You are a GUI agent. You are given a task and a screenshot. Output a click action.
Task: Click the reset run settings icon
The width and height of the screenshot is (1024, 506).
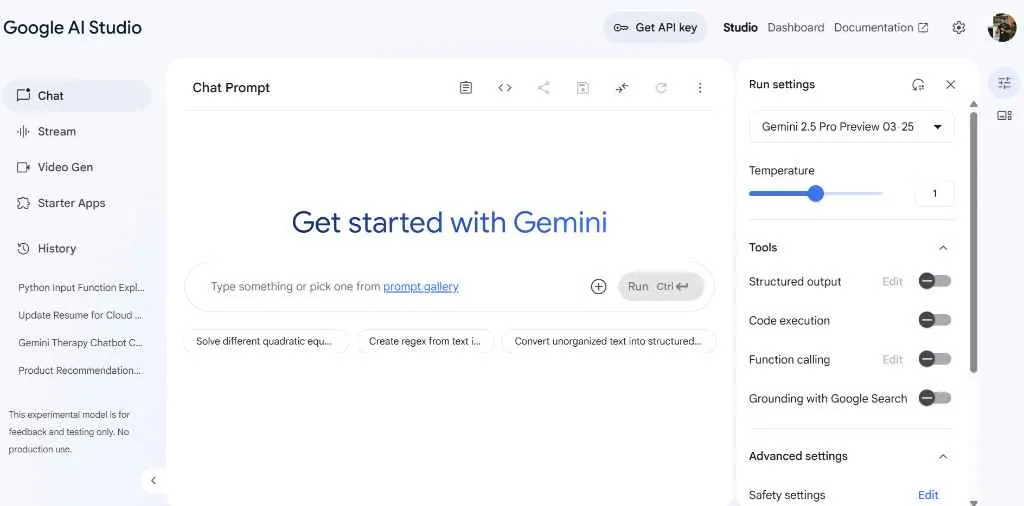tap(918, 84)
